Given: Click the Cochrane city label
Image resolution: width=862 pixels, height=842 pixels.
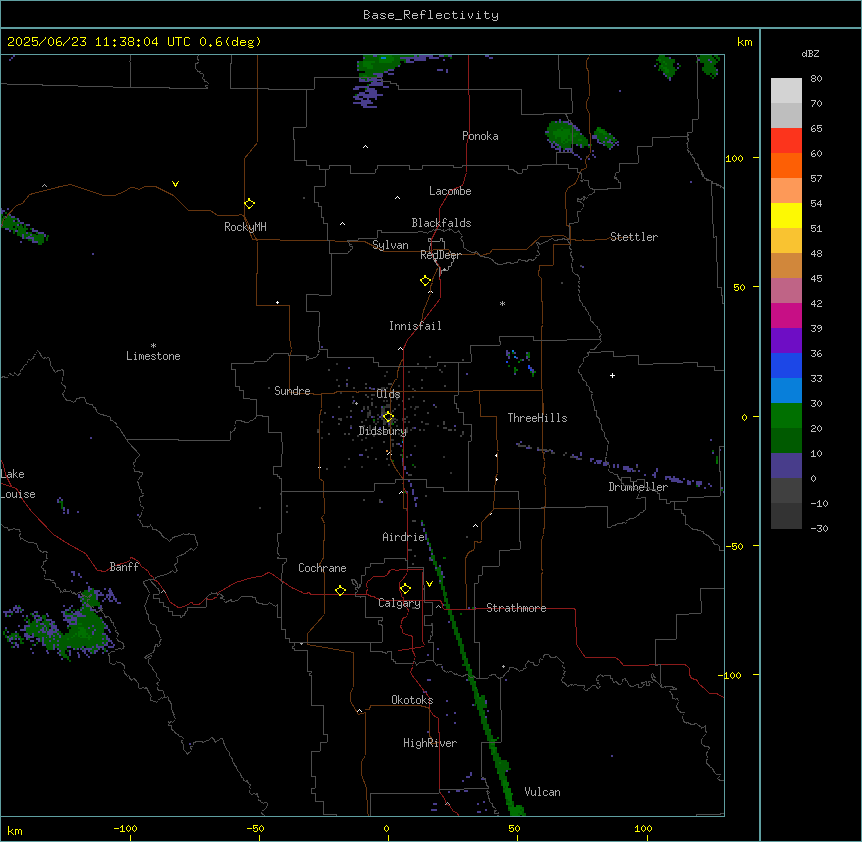Looking at the screenshot, I should tap(322, 568).
